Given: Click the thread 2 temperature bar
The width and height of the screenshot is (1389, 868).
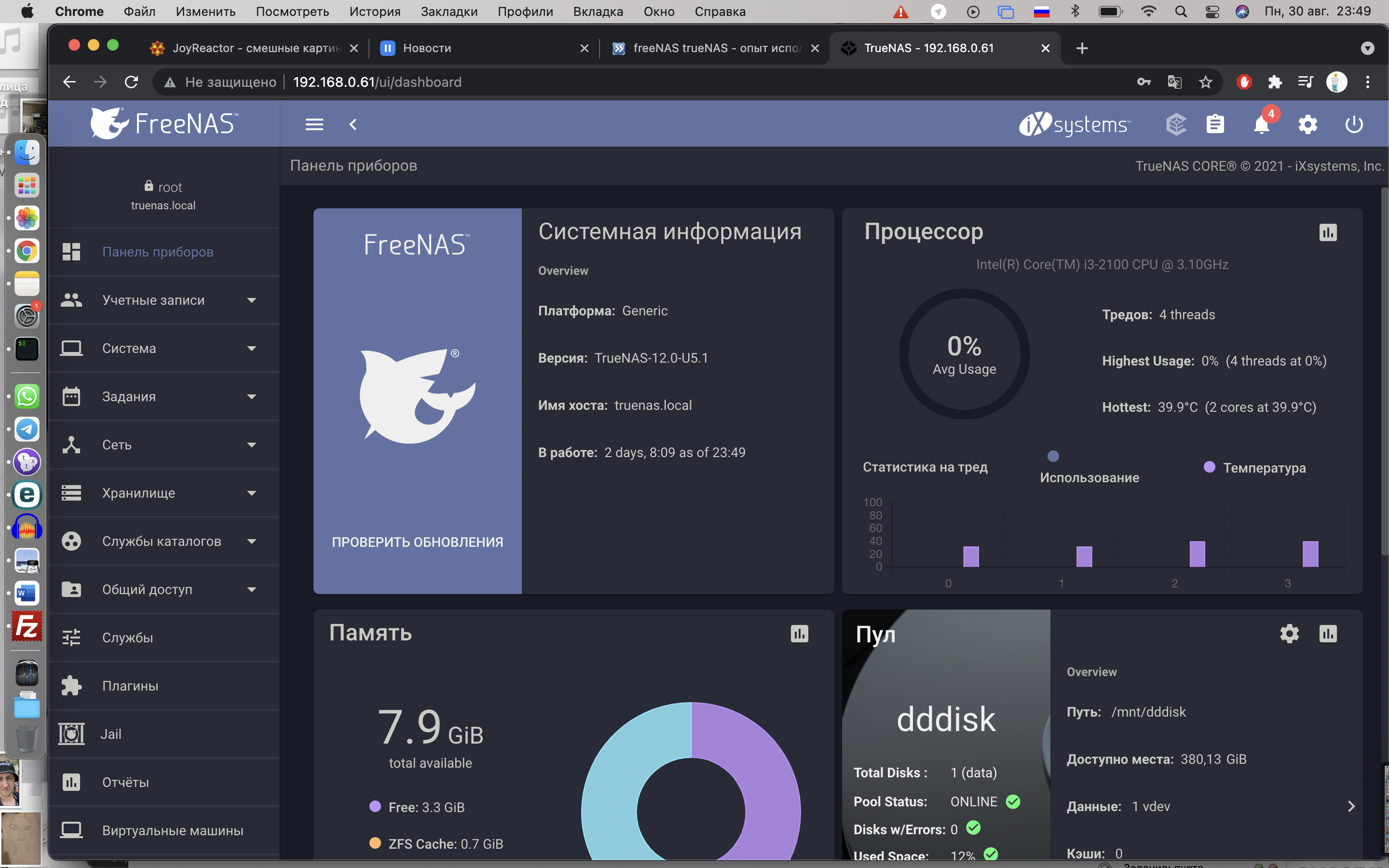Looking at the screenshot, I should pos(1197,554).
